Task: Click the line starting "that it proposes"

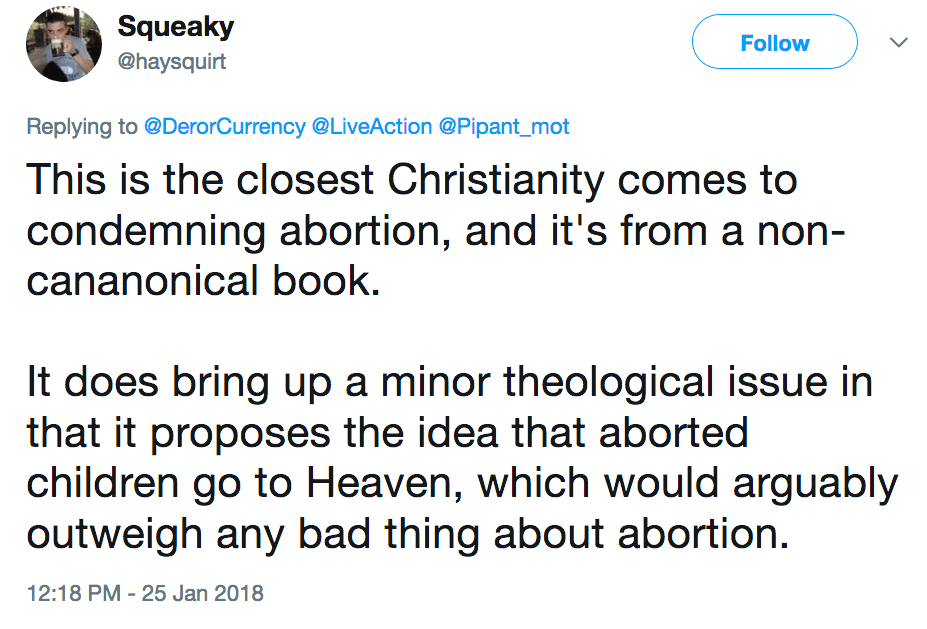Action: [x=387, y=432]
